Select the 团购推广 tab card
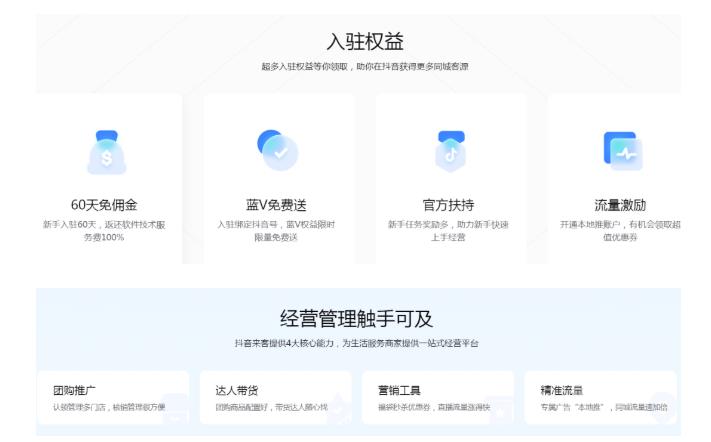Image resolution: width=711 pixels, height=442 pixels. click(112, 397)
